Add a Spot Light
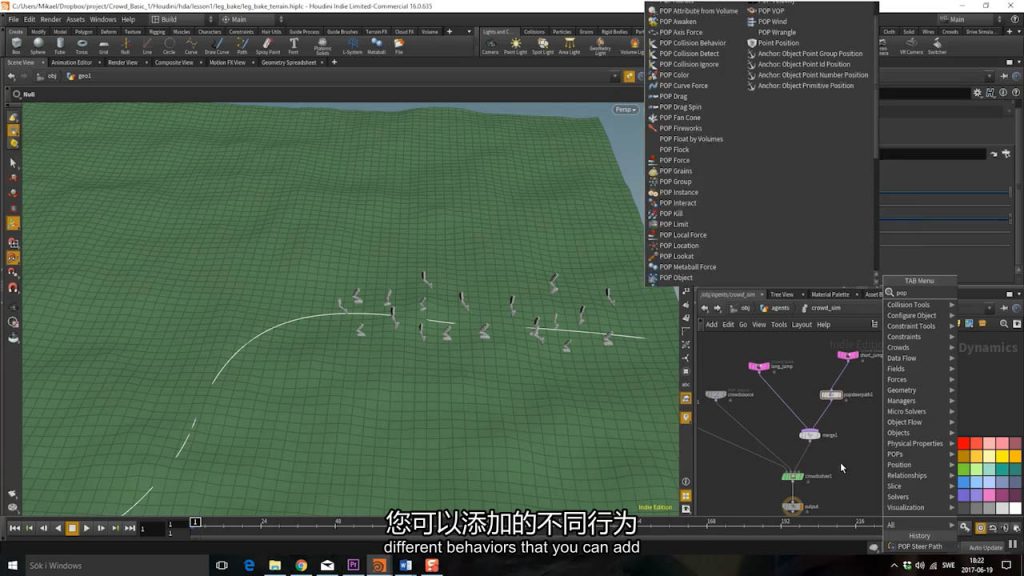Viewport: 1024px width, 576px height. click(543, 46)
